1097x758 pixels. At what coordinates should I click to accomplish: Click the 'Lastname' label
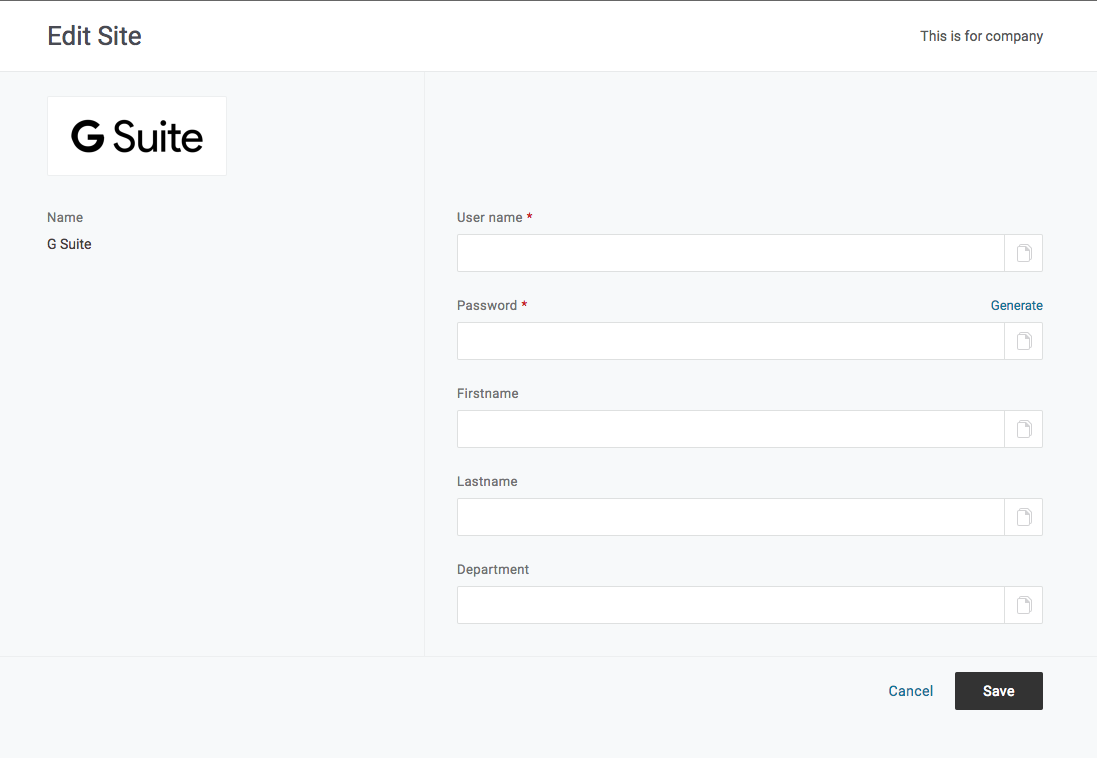coord(487,482)
